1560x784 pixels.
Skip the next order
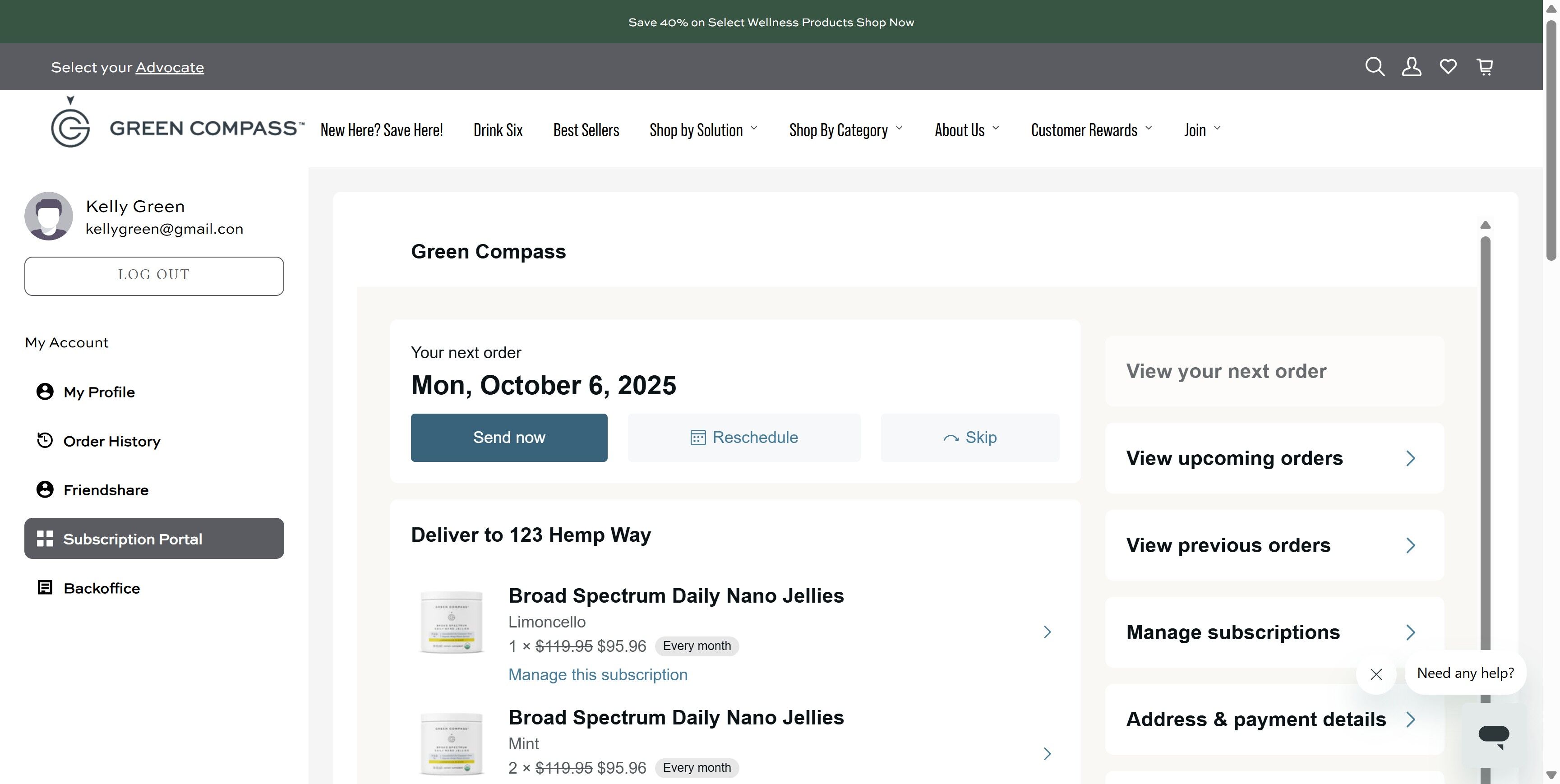pyautogui.click(x=970, y=438)
